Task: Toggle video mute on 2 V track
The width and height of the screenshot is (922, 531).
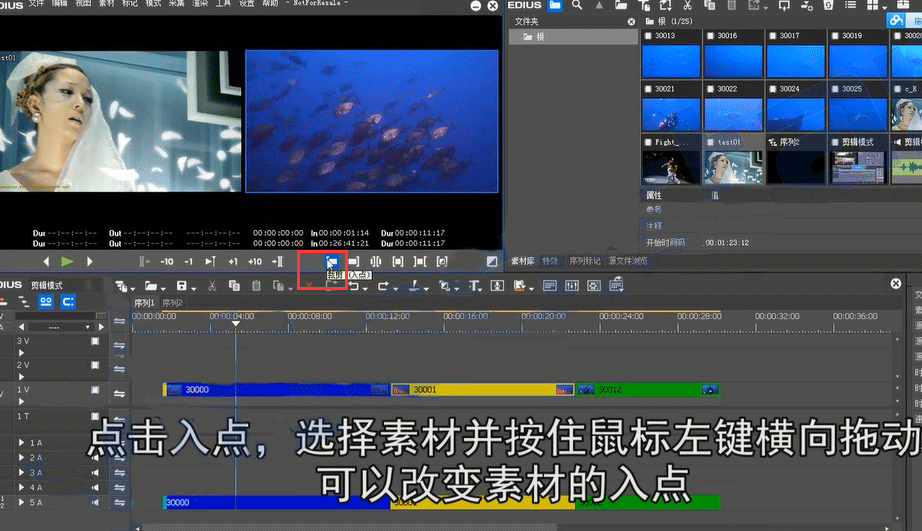Action: (x=95, y=365)
